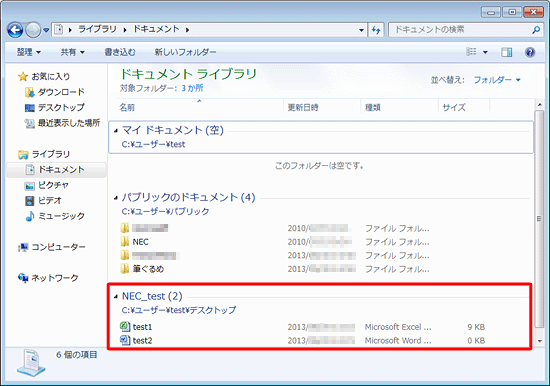Image resolution: width=550 pixels, height=386 pixels.
Task: Click the details pane library icon
Action: pyautogui.click(x=31, y=363)
